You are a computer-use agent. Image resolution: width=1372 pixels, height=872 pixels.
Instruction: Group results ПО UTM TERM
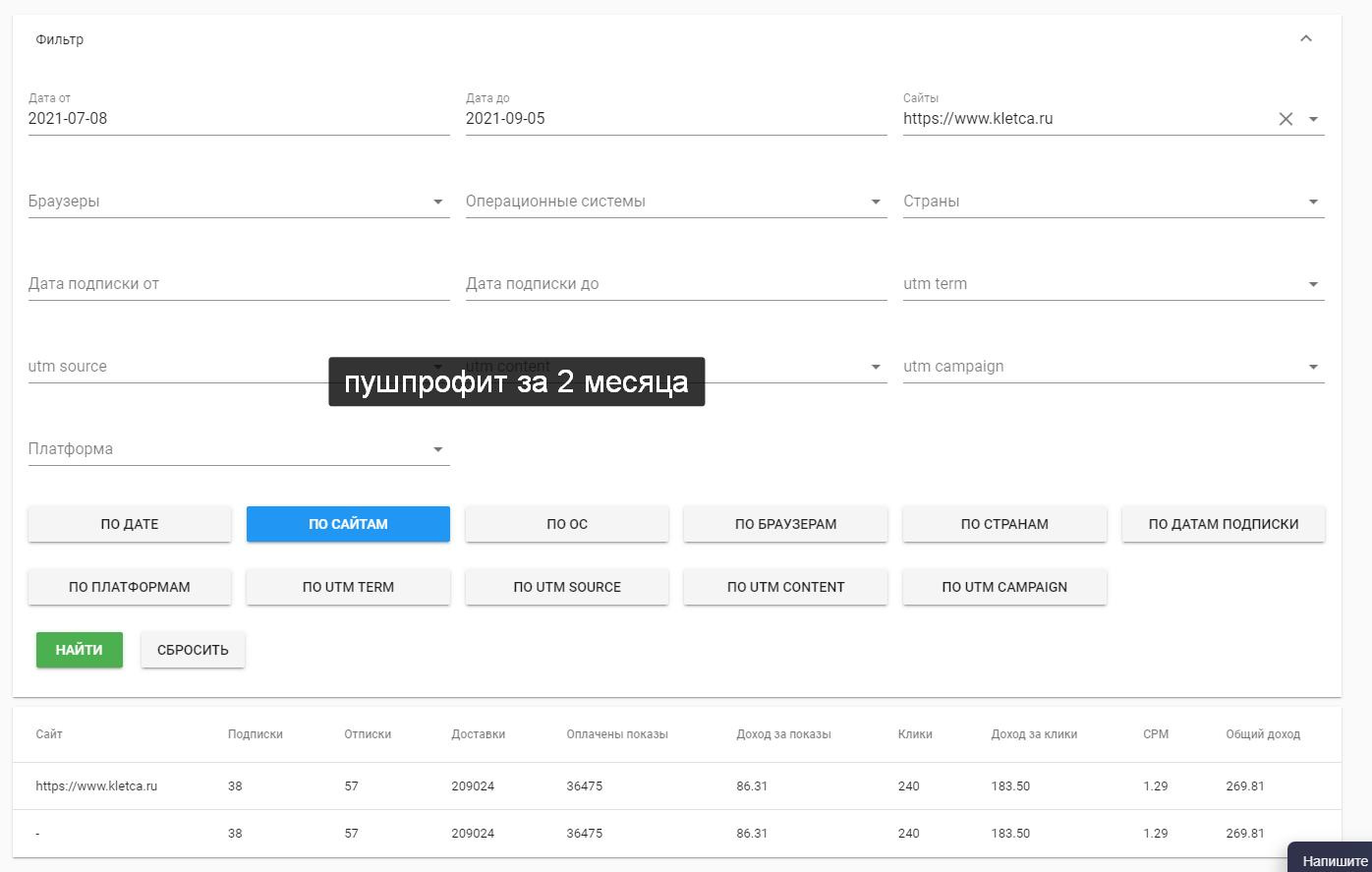(x=348, y=587)
